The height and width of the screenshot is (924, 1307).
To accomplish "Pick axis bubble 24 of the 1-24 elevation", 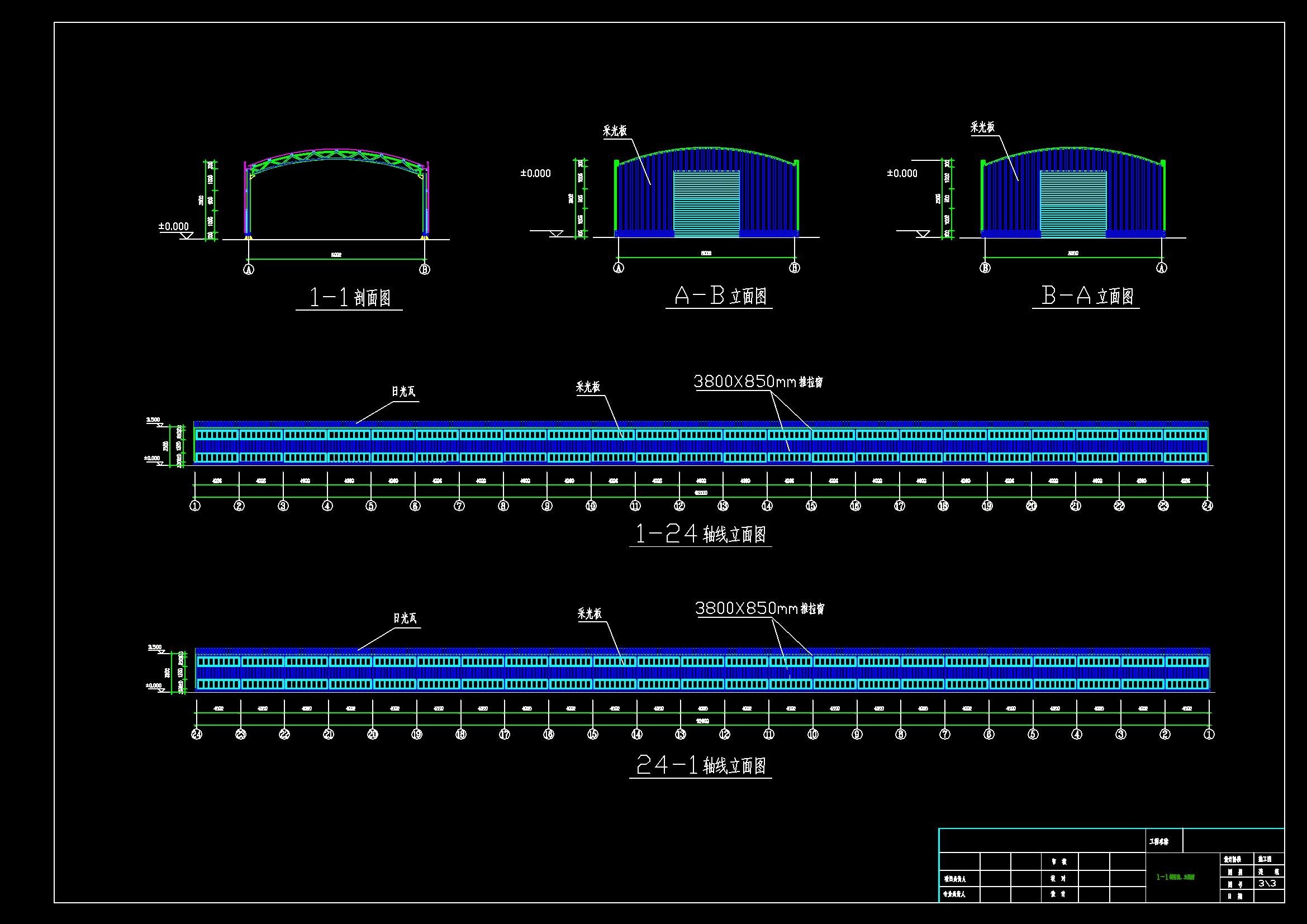I will tap(1208, 506).
